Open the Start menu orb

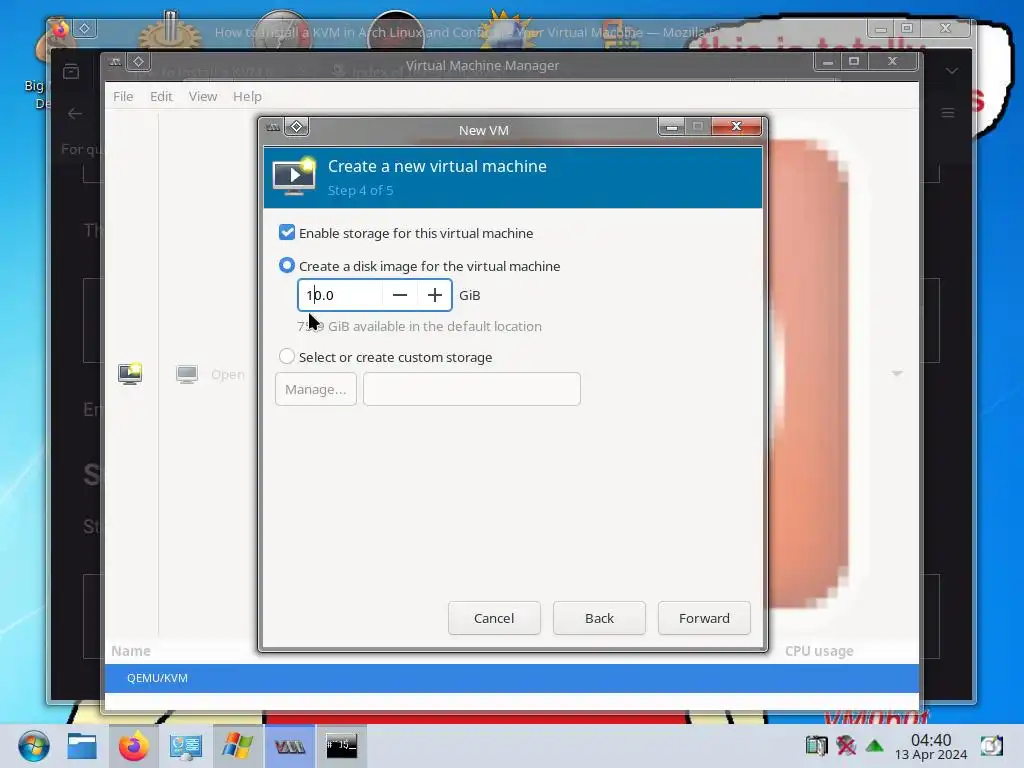[x=34, y=746]
